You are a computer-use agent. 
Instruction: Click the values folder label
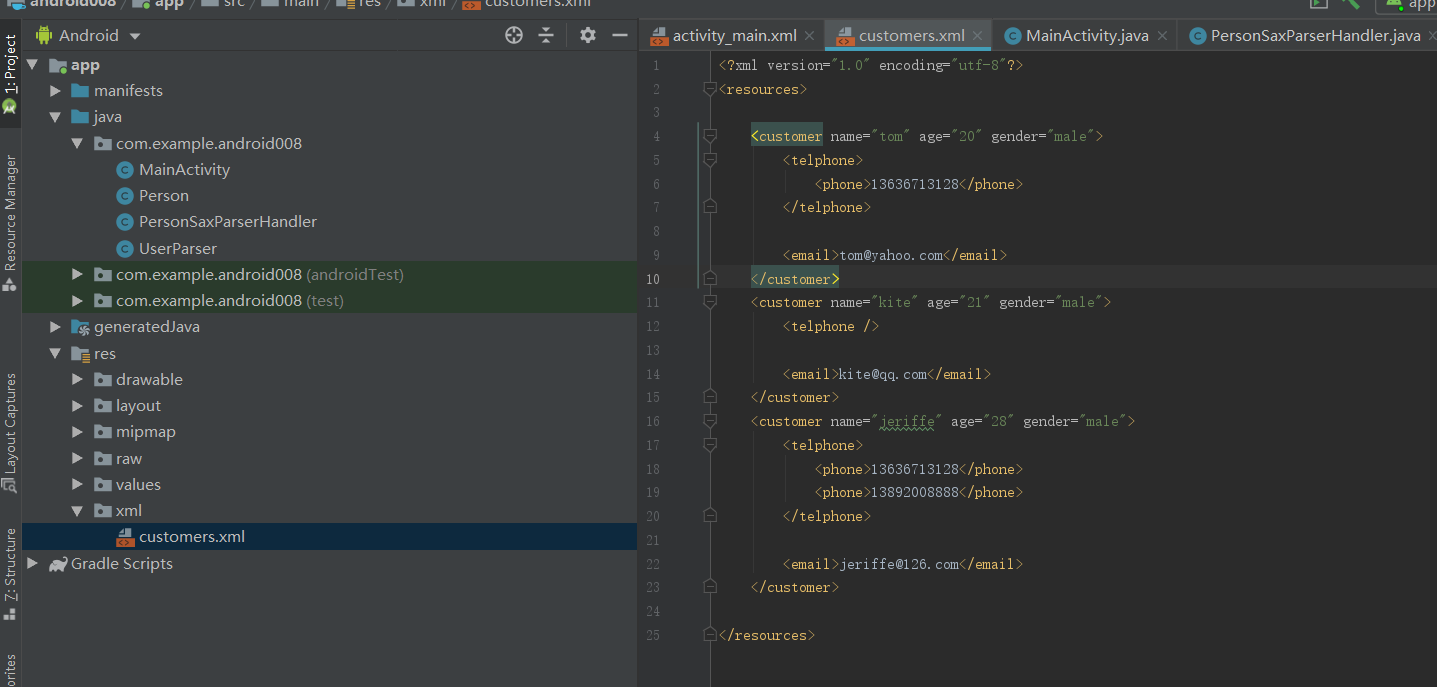(x=138, y=485)
